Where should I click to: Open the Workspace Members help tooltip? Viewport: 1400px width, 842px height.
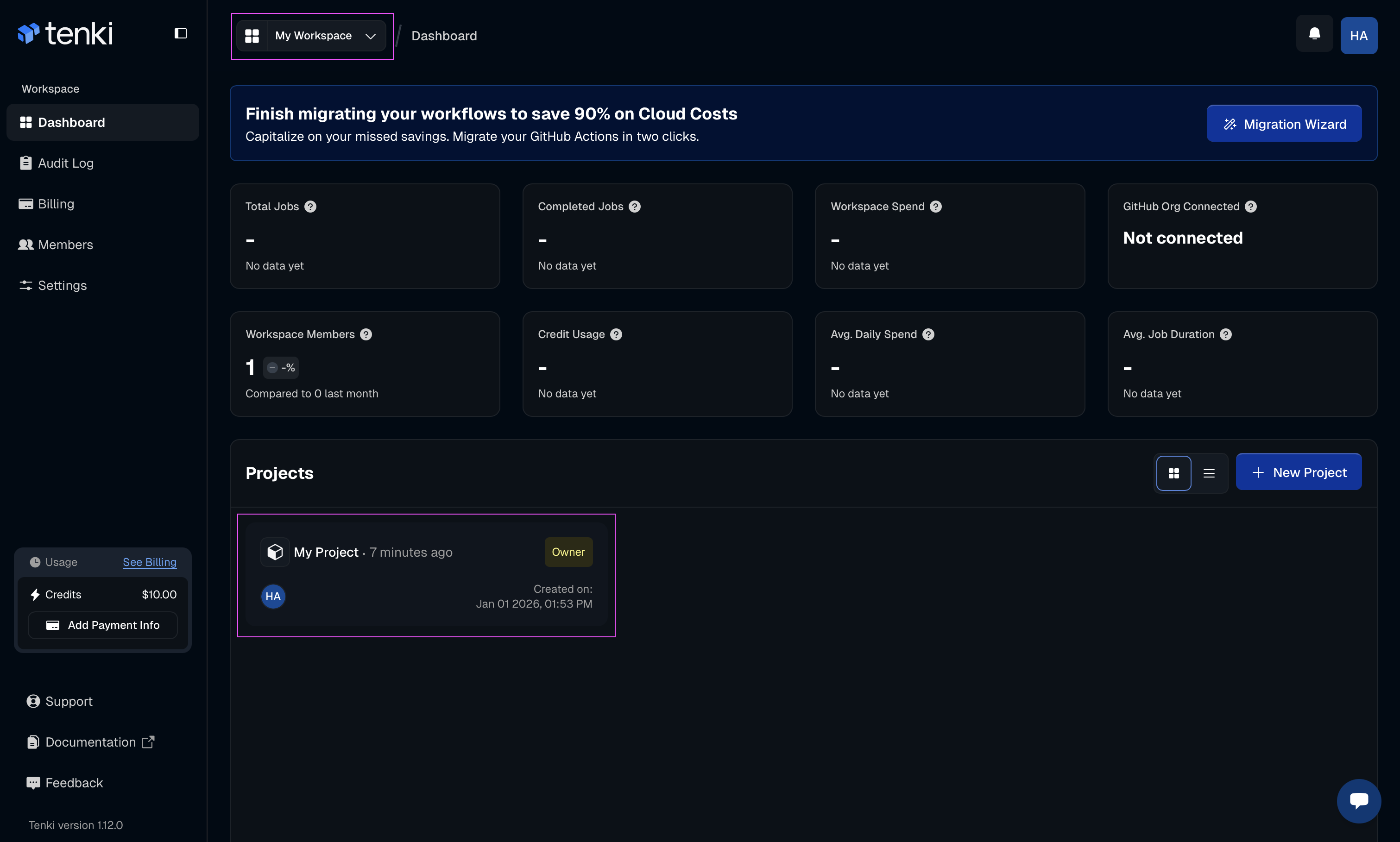tap(366, 334)
